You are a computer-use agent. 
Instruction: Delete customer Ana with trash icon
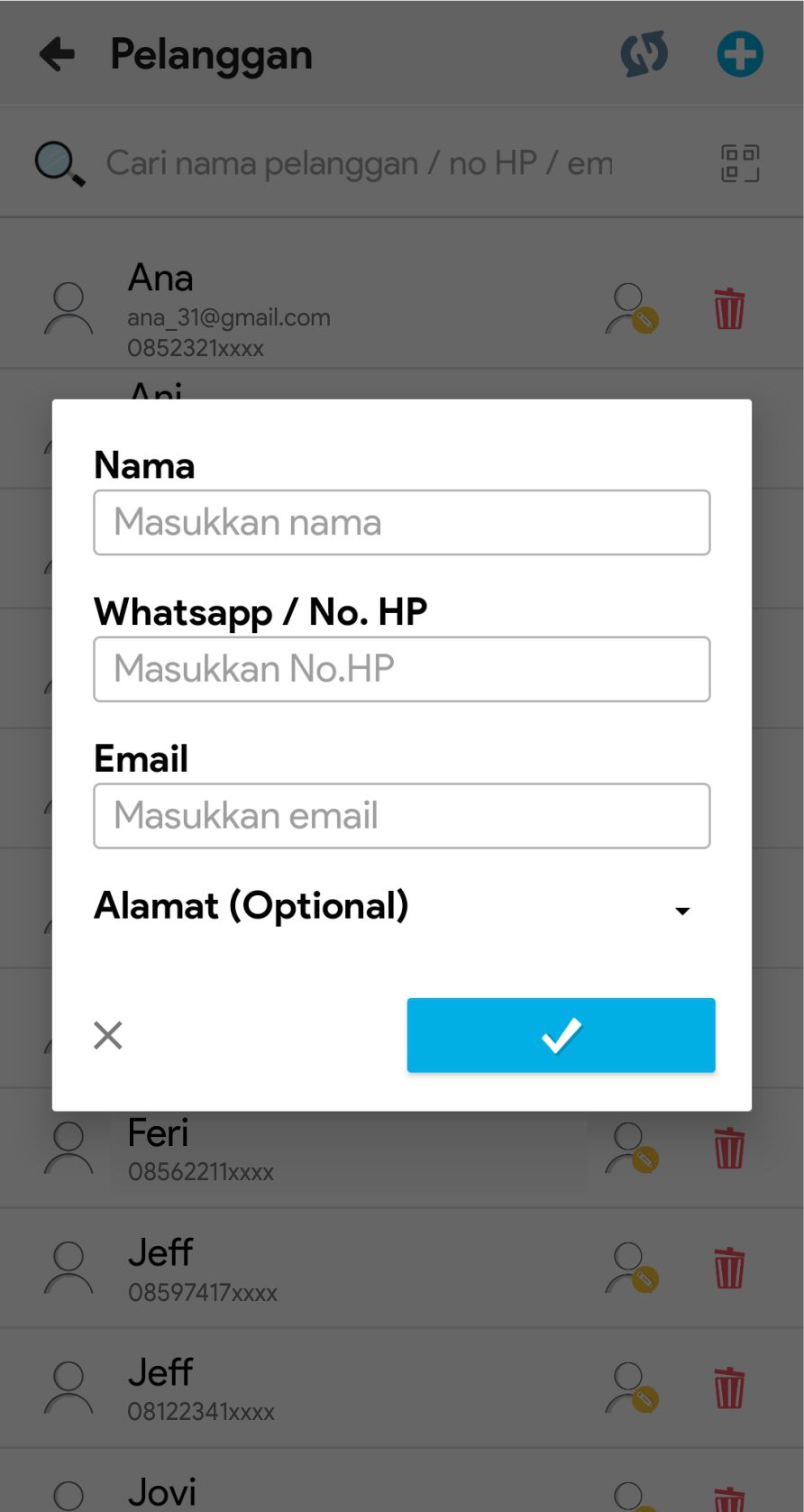[729, 308]
